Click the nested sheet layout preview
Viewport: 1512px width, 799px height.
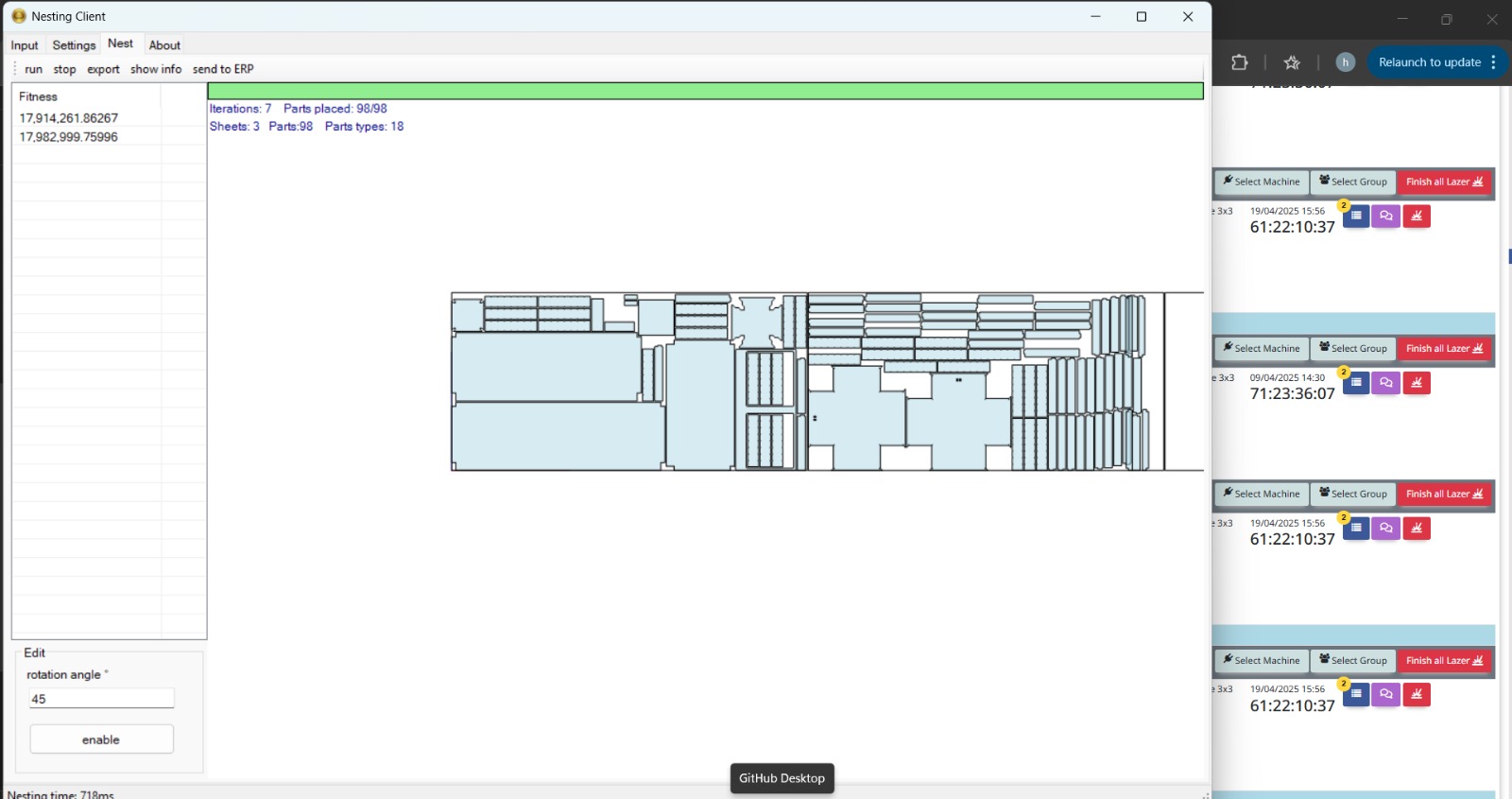coord(827,381)
